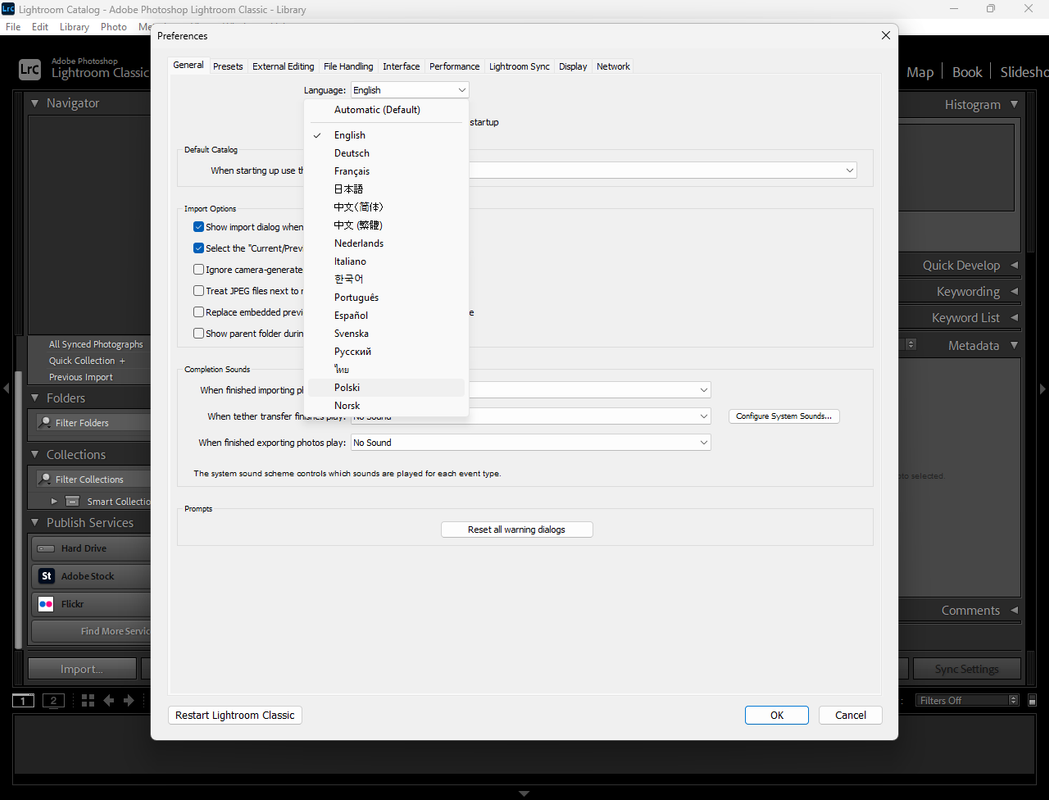This screenshot has height=800, width=1049.
Task: Enable Show parent folder during import checkbox
Action: coord(199,333)
